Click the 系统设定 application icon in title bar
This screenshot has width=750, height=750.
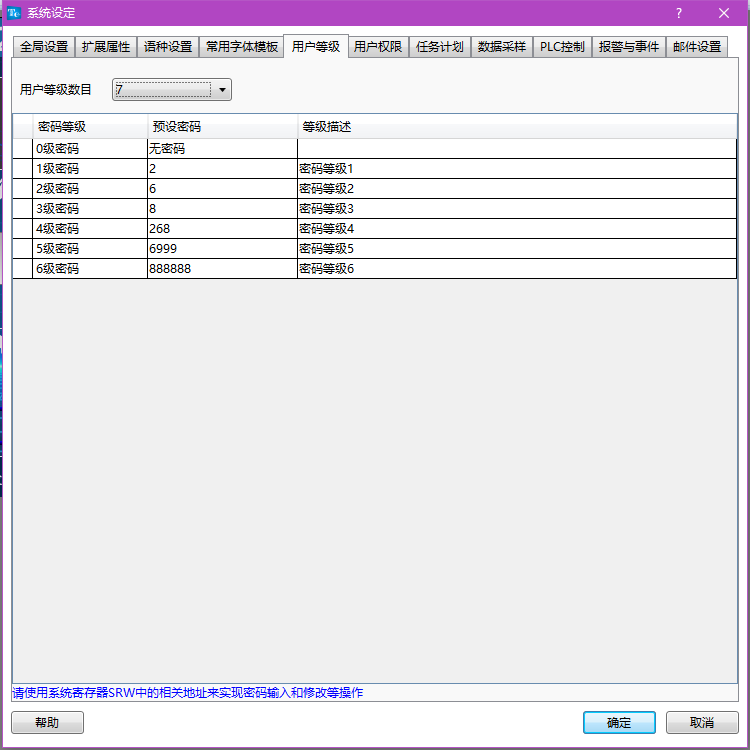click(13, 13)
